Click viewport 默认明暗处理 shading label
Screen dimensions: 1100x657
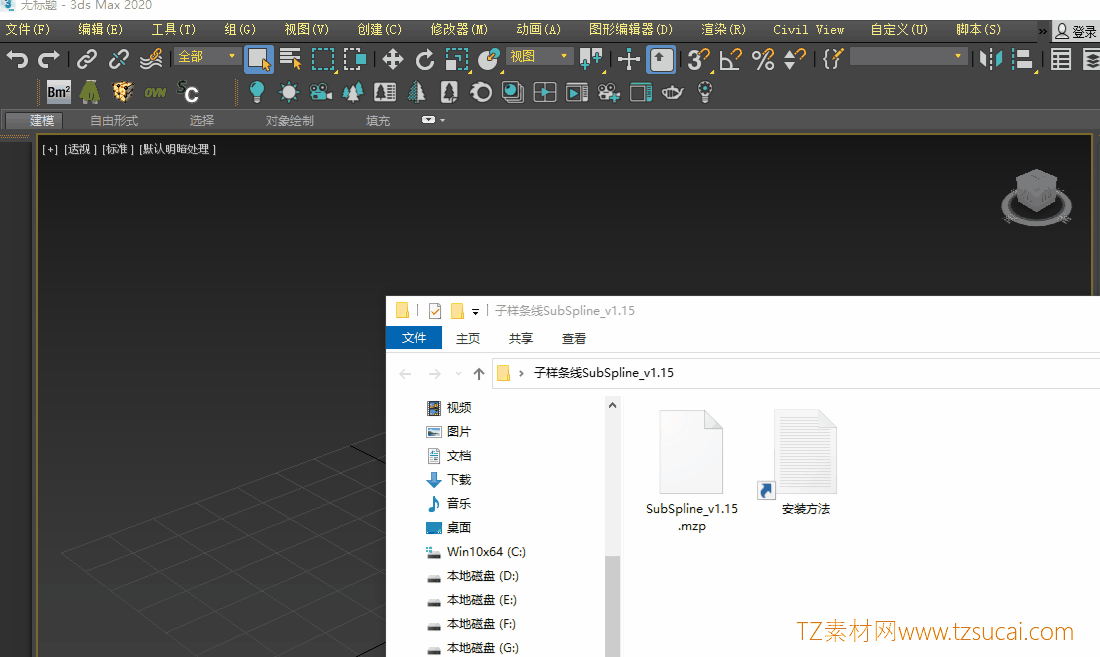pos(177,149)
